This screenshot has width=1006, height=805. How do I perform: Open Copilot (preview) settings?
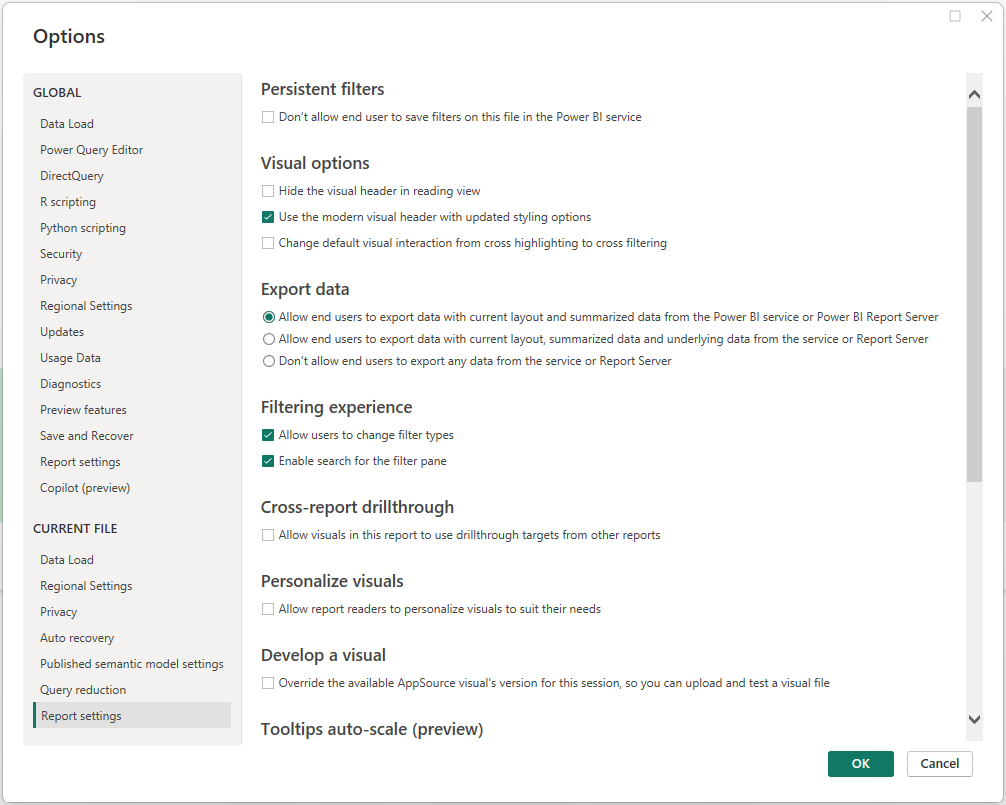tap(85, 488)
